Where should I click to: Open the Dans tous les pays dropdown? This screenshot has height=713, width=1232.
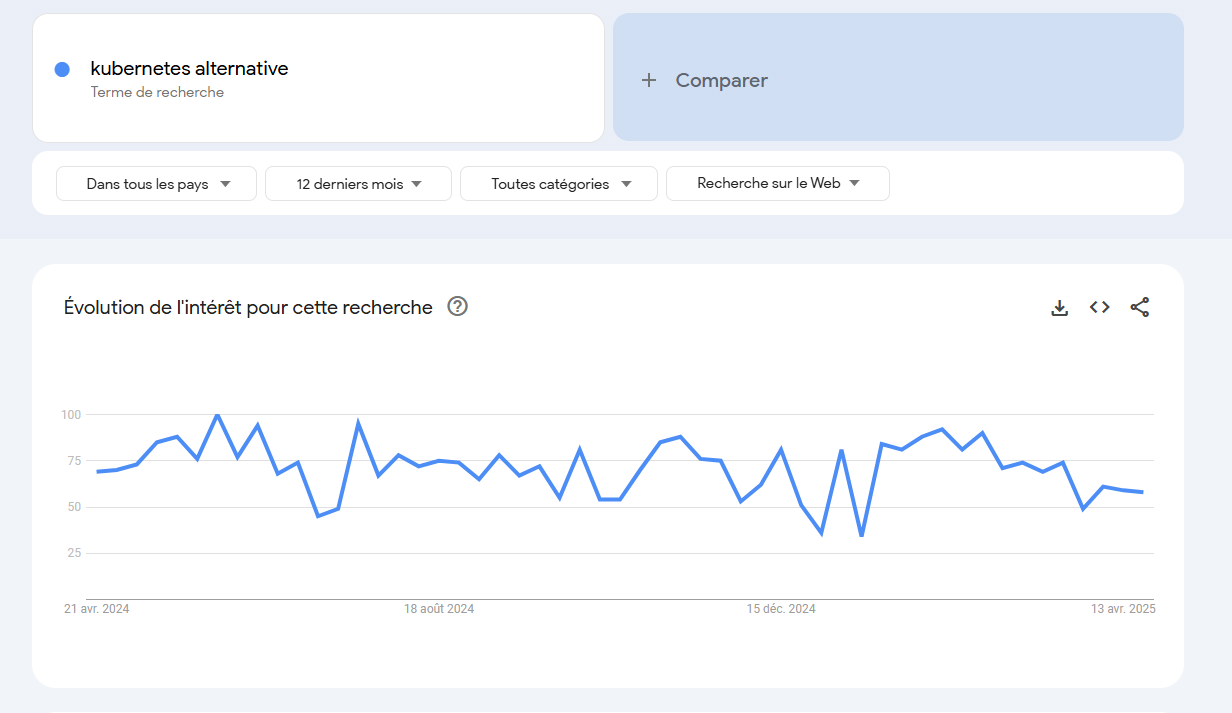[157, 184]
